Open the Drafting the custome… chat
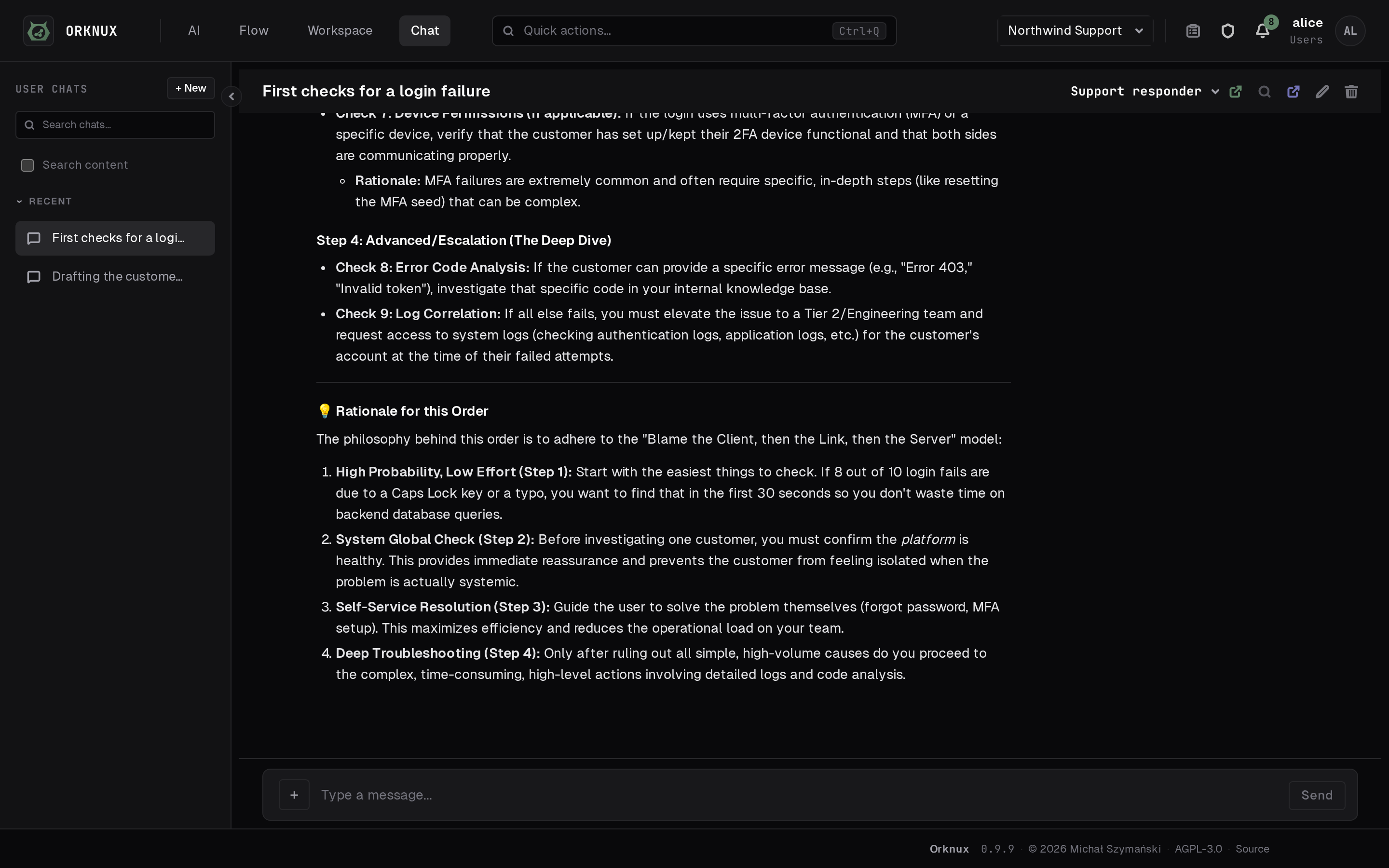This screenshot has height=868, width=1389. 115,277
